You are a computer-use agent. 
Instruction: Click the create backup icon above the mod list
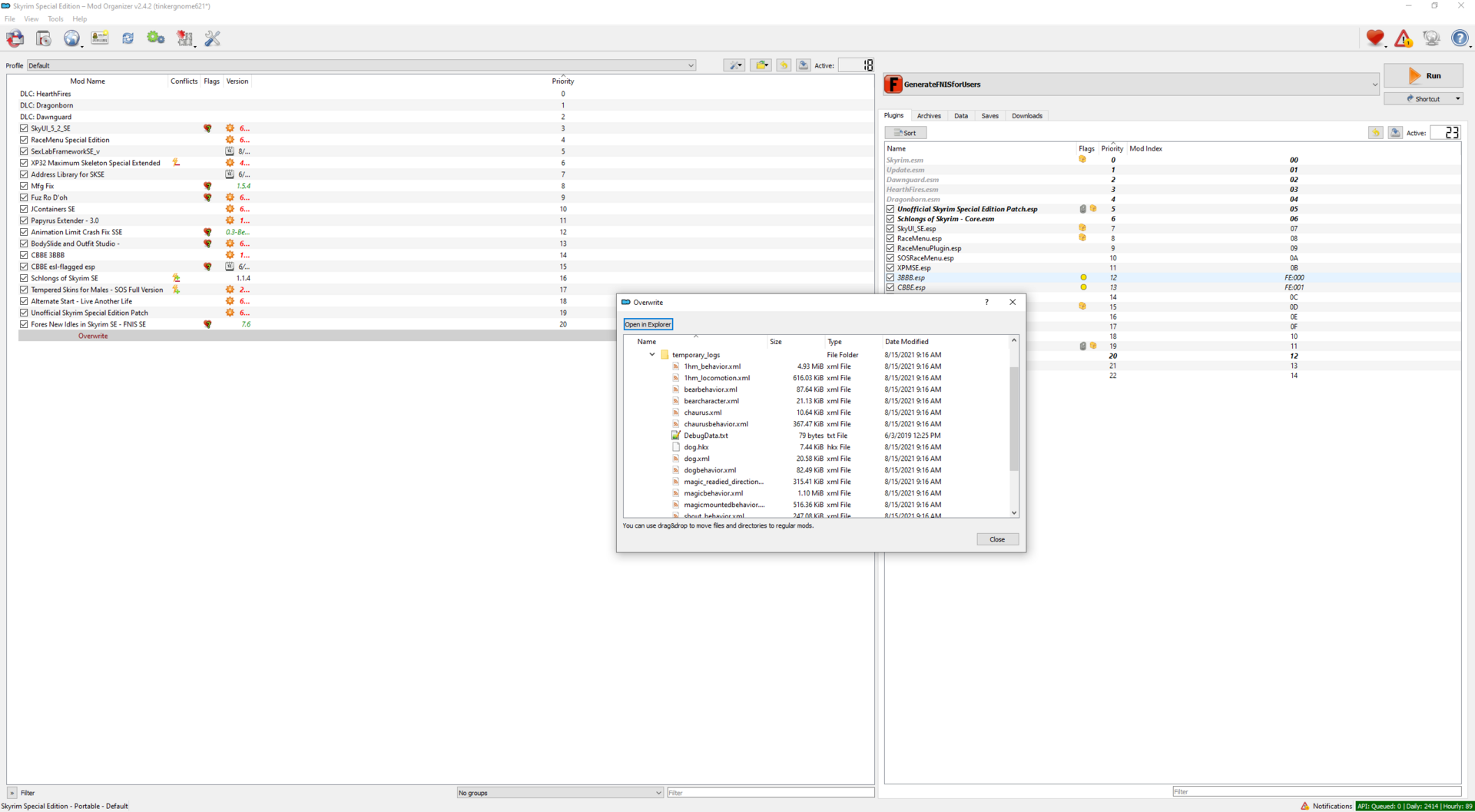click(804, 65)
